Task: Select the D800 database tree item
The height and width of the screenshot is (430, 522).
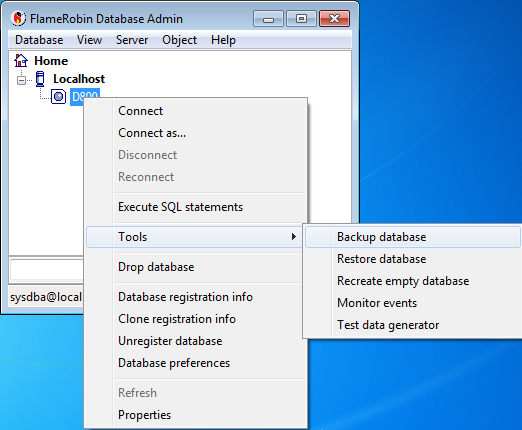Action: tap(85, 97)
